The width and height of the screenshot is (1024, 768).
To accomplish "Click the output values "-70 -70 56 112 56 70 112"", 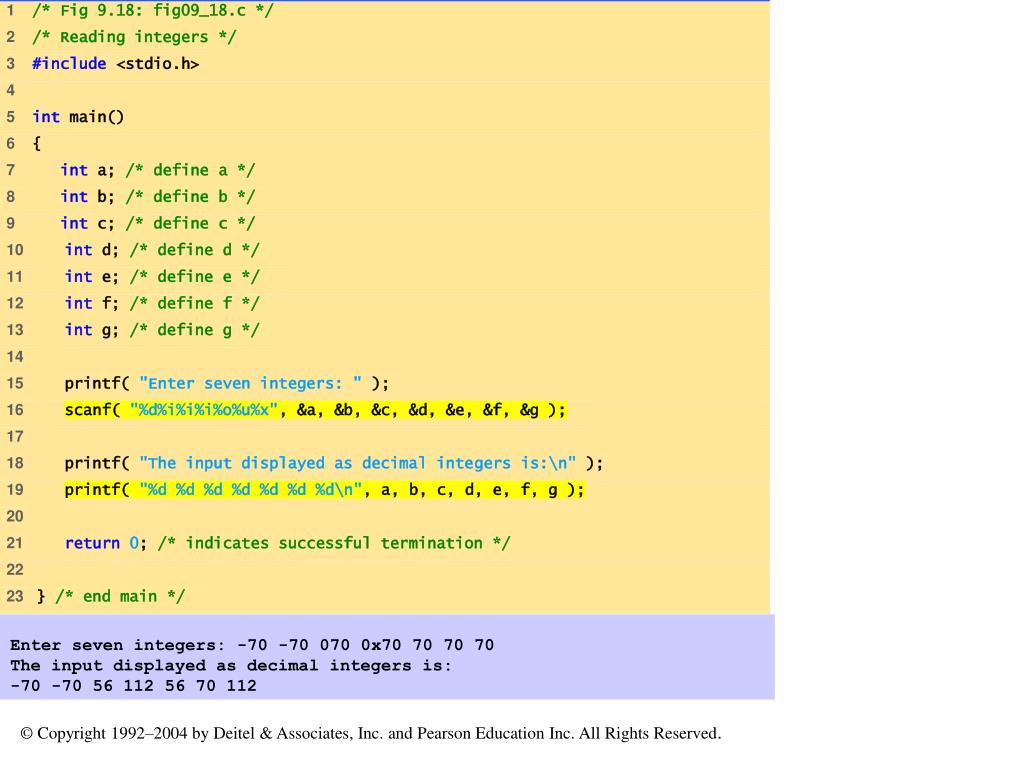I will tap(133, 686).
